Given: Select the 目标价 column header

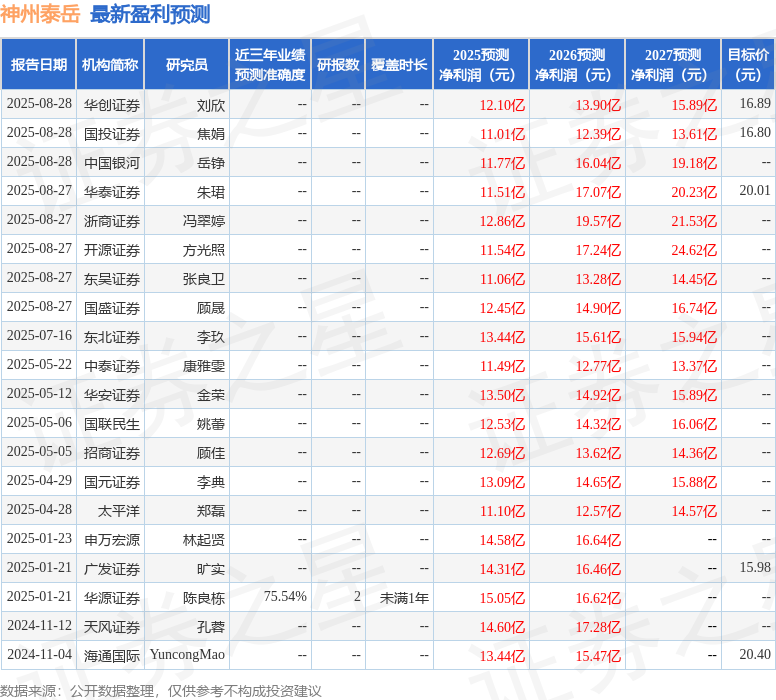Looking at the screenshot, I should (x=748, y=64).
